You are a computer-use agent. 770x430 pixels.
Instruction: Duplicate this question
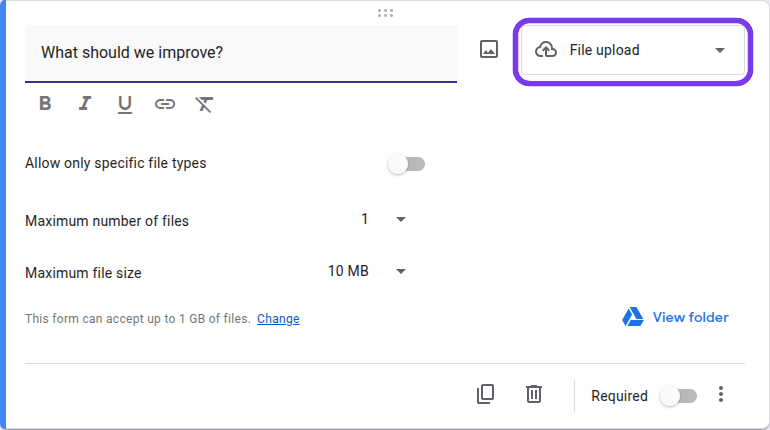click(x=486, y=394)
